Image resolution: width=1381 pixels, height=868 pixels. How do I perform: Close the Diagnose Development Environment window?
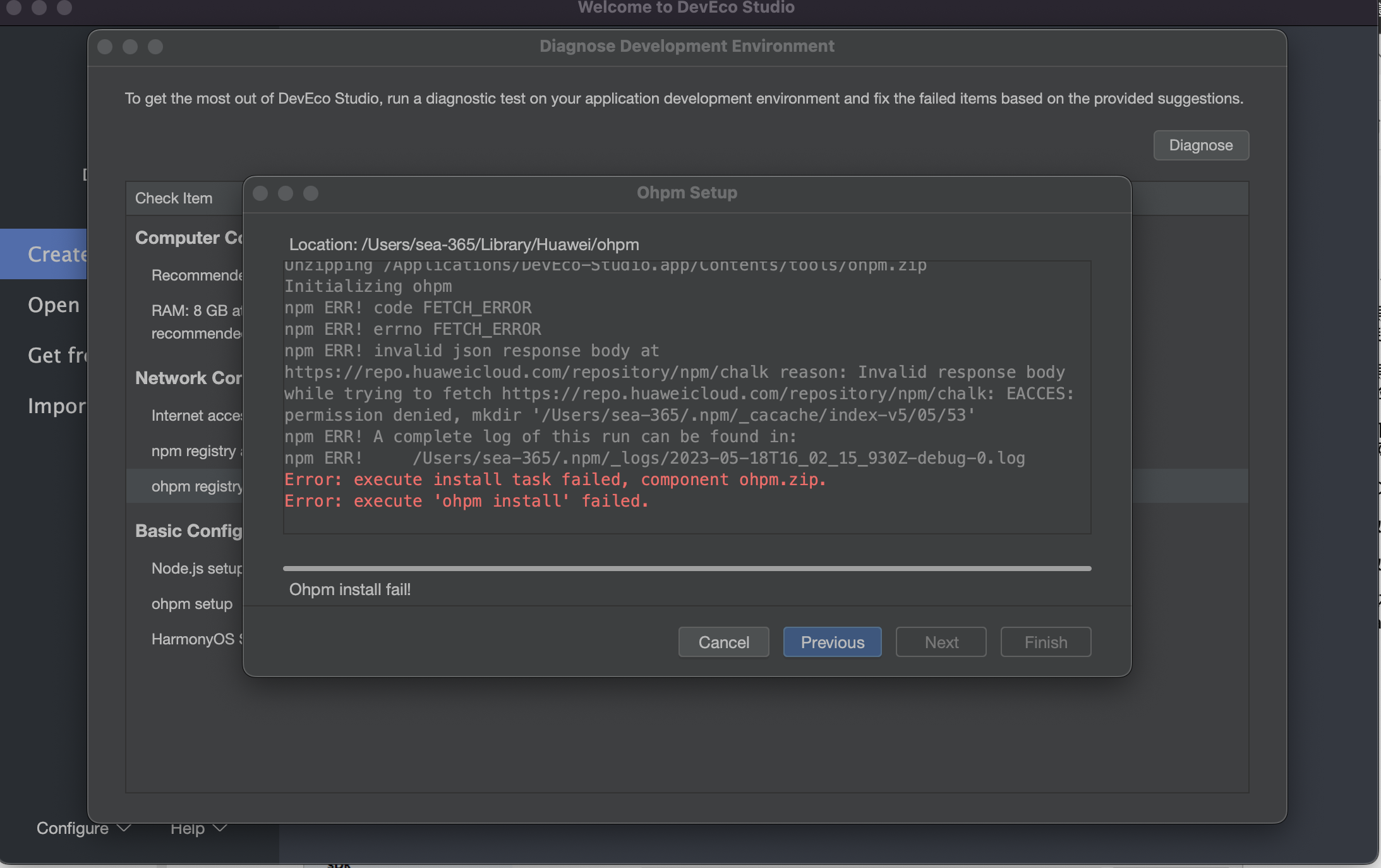[105, 47]
